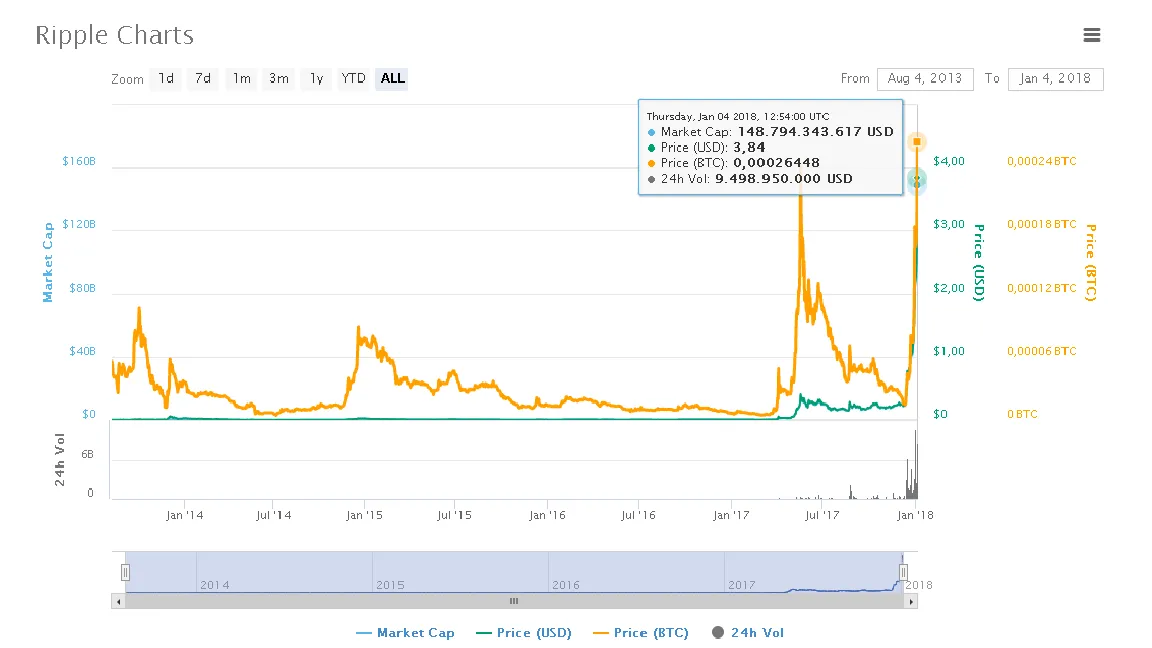Image resolution: width=1152 pixels, height=648 pixels.
Task: Click the $80B axis label
Action: point(82,288)
